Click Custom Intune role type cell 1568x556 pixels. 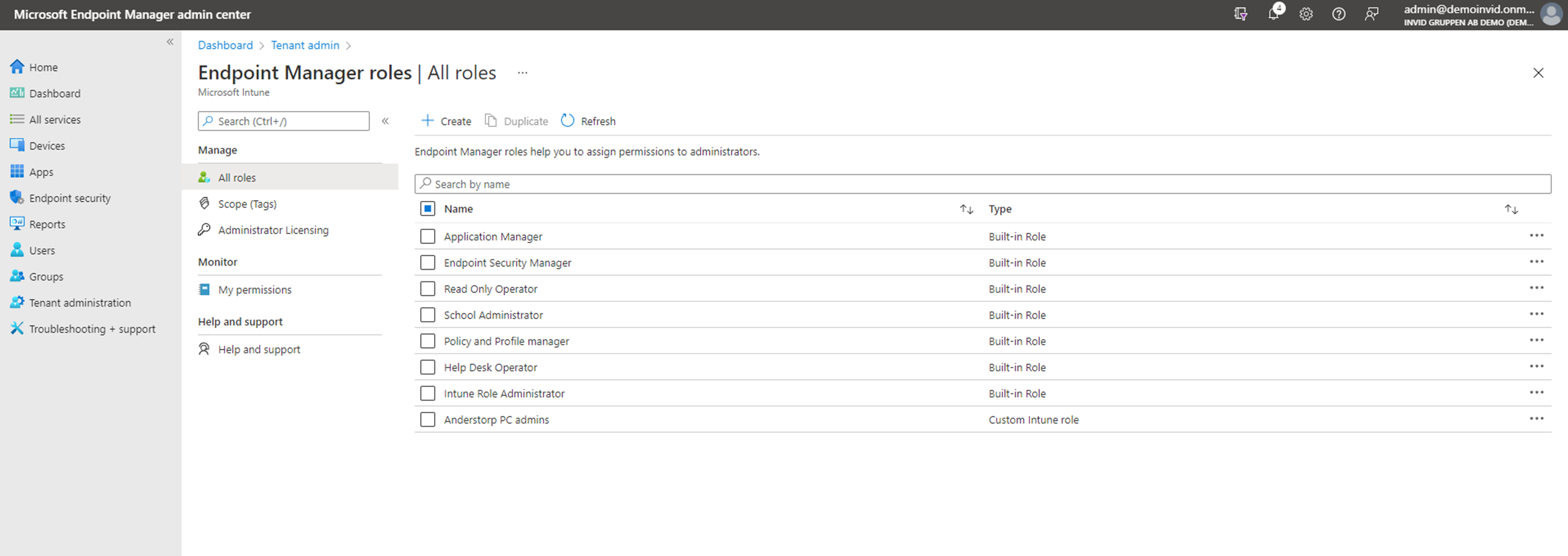(1034, 420)
